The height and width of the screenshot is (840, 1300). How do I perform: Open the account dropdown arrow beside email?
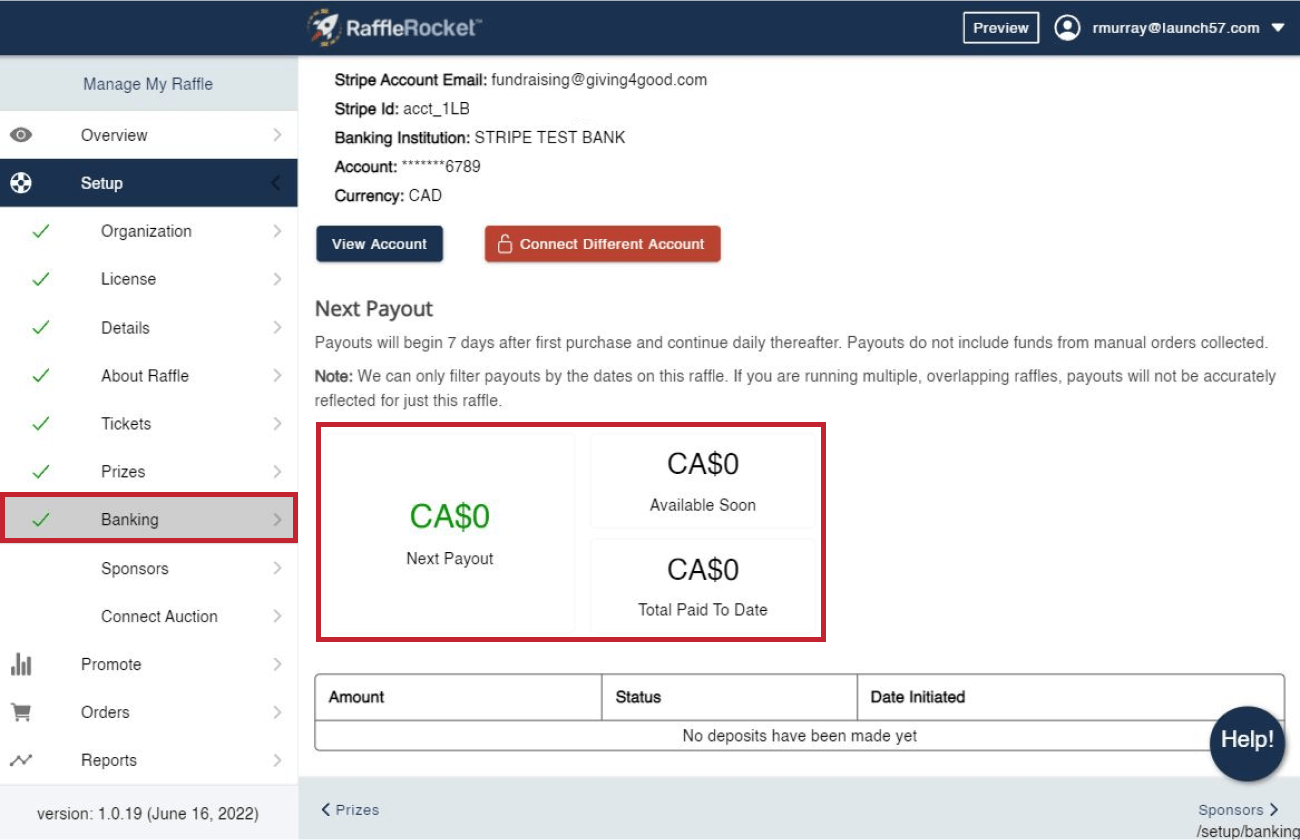(x=1277, y=28)
